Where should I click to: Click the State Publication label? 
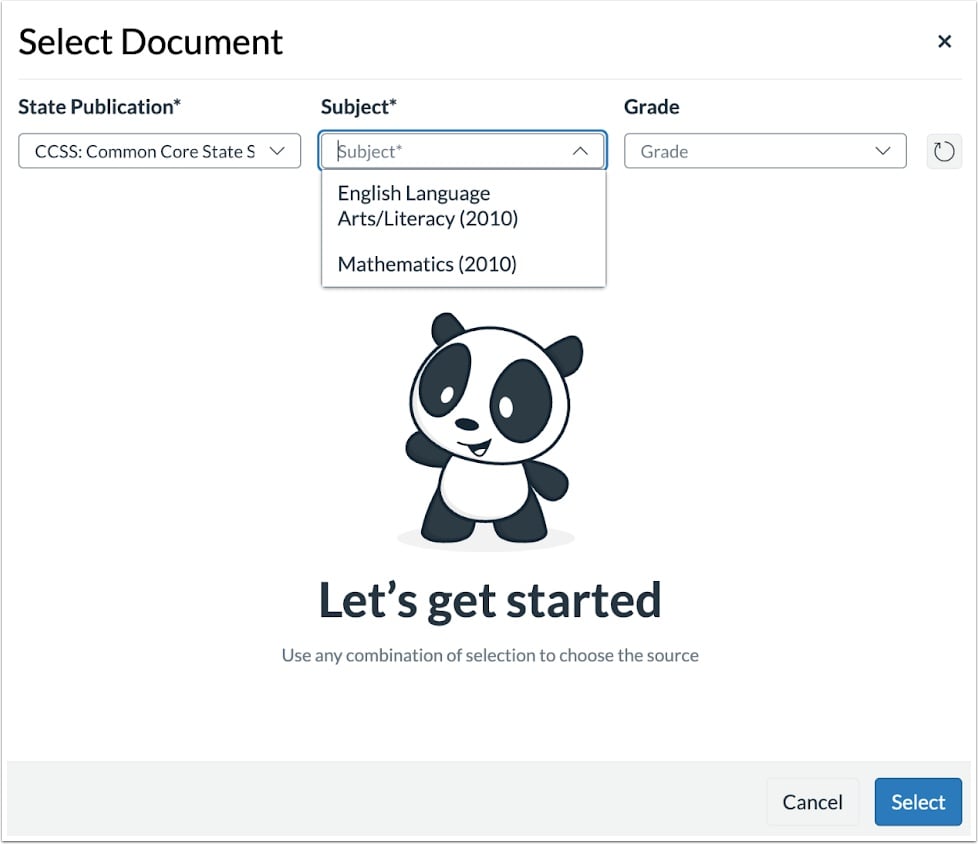[99, 107]
